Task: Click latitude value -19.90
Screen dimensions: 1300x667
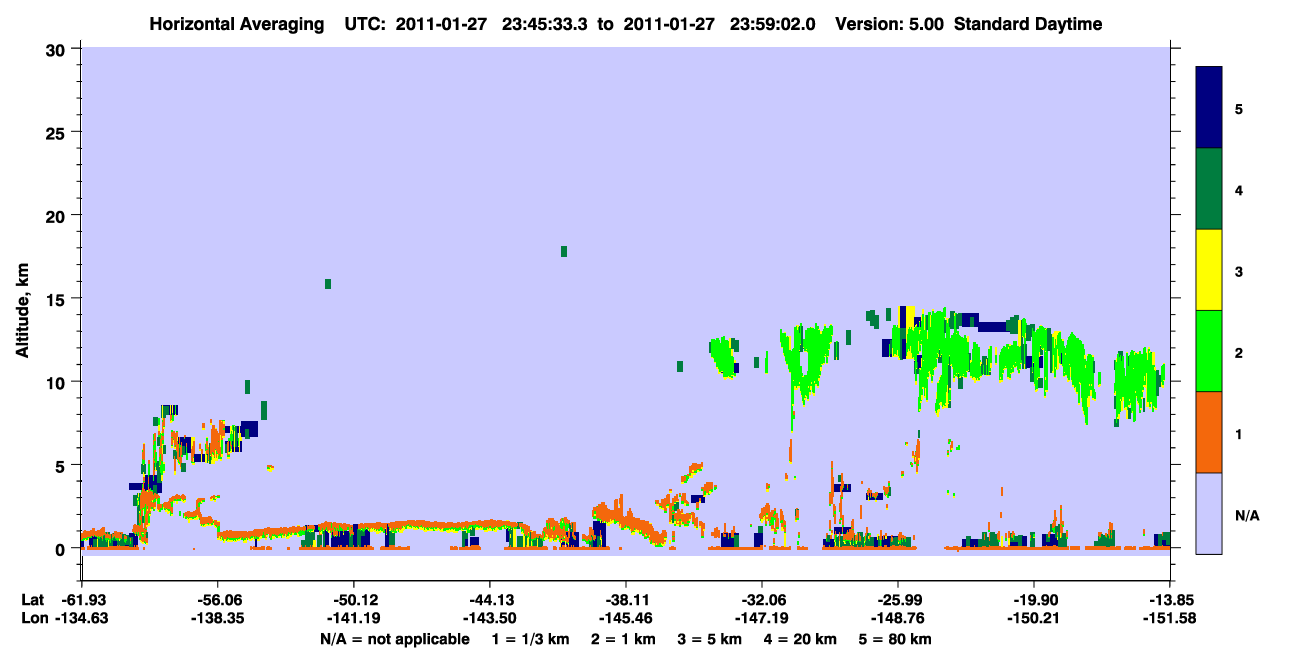Action: pyautogui.click(x=1034, y=600)
